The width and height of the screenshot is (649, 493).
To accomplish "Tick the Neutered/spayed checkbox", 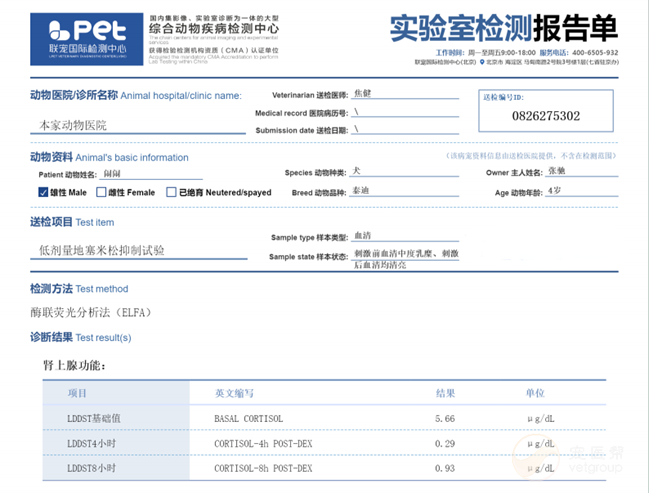I will (x=171, y=192).
